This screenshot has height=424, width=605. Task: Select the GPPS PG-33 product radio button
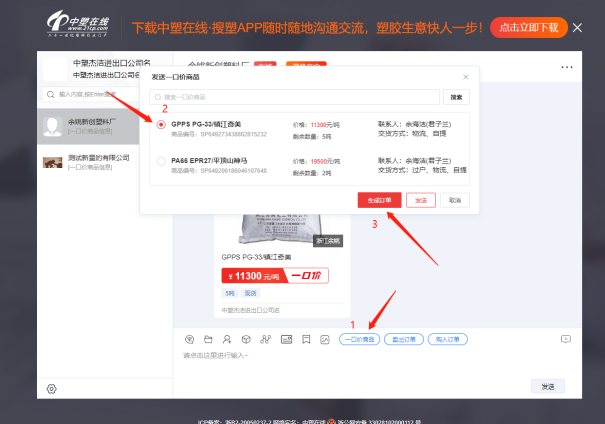pos(161,125)
